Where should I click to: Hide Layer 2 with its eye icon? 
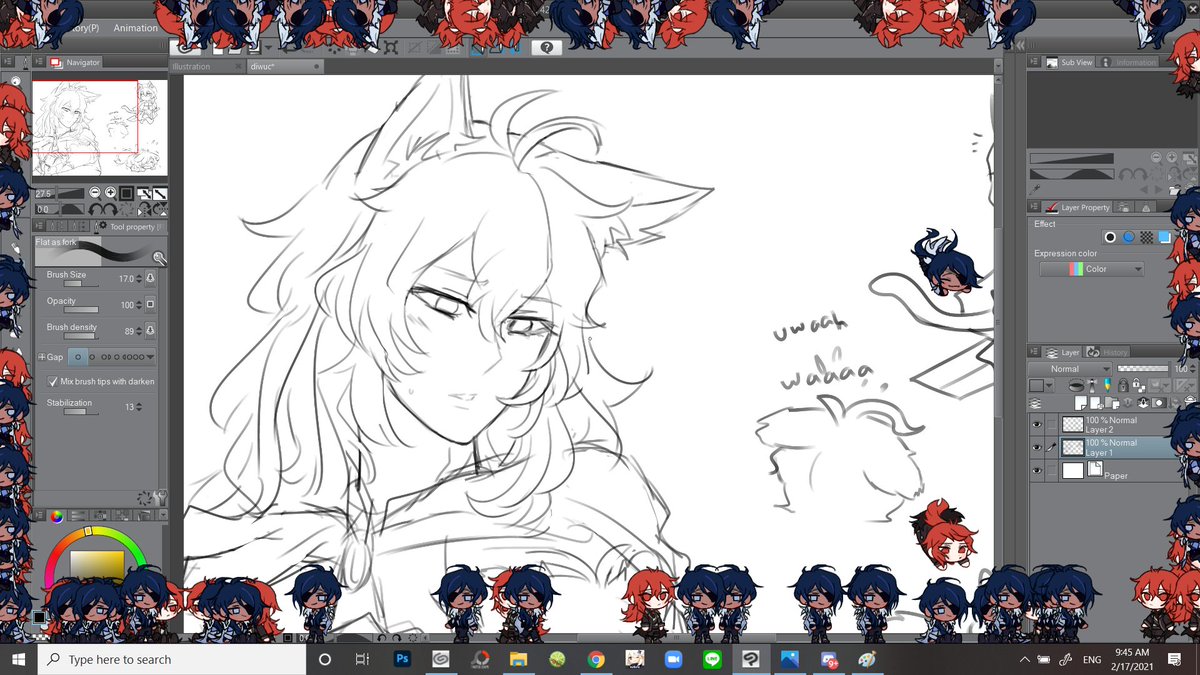pos(1036,424)
